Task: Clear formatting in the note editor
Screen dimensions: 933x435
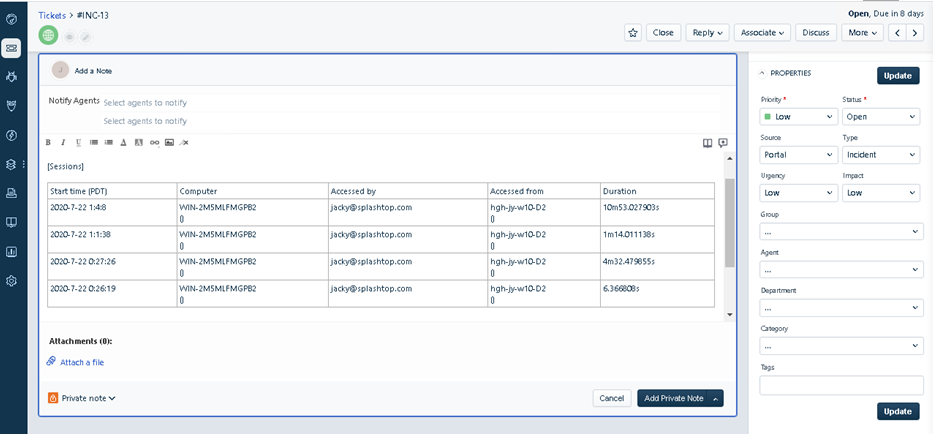Action: (184, 143)
